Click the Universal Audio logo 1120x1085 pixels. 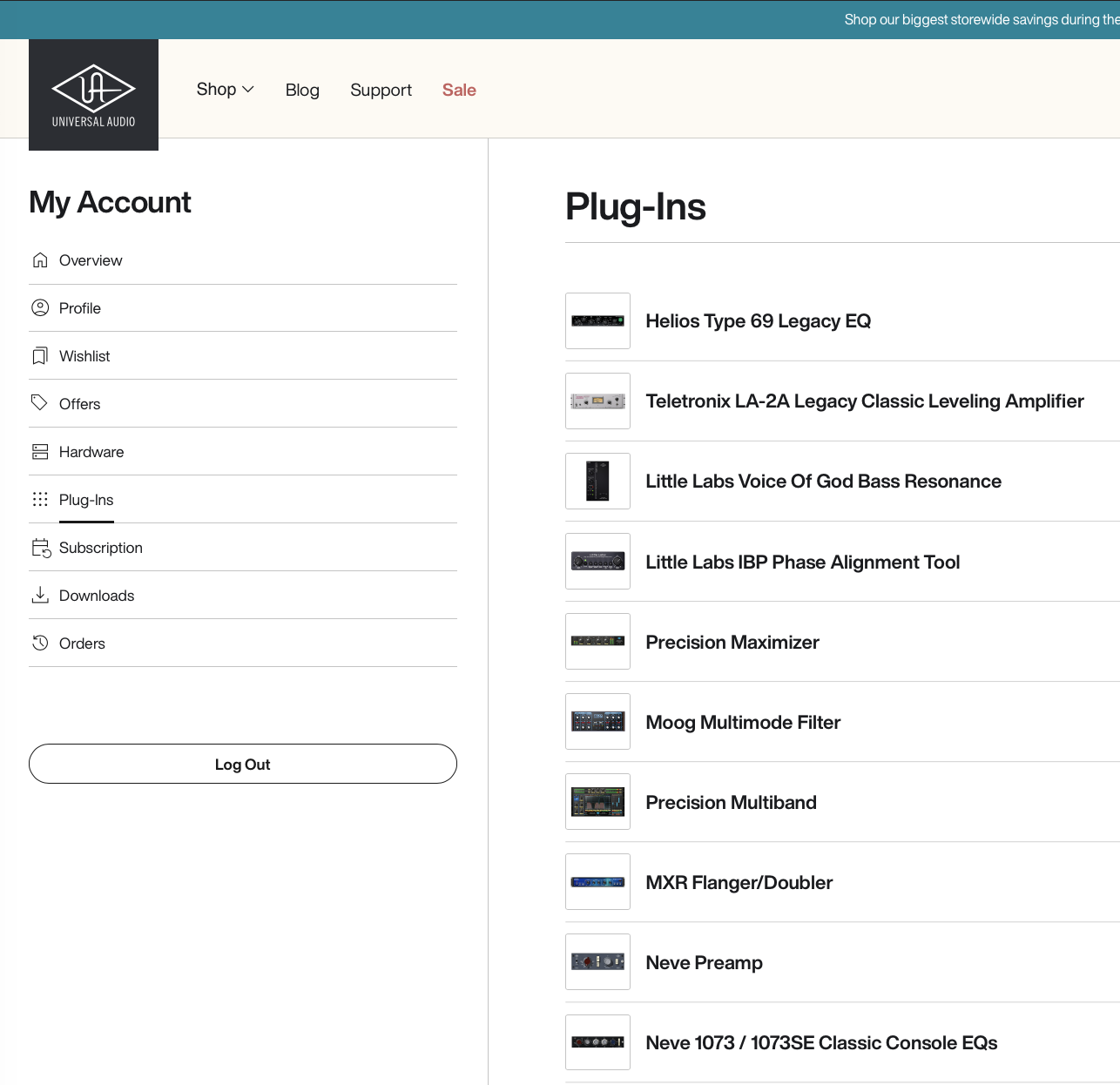tap(93, 95)
